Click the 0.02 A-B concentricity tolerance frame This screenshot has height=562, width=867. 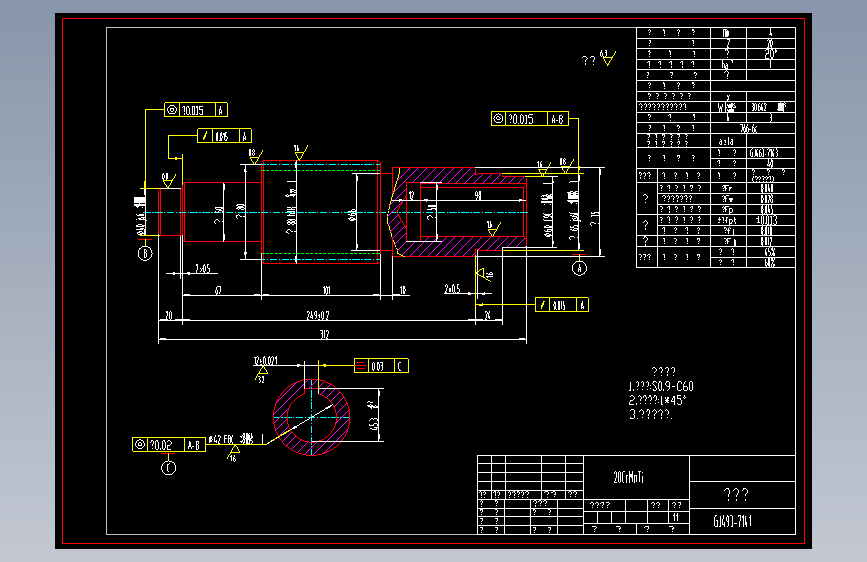(169, 444)
